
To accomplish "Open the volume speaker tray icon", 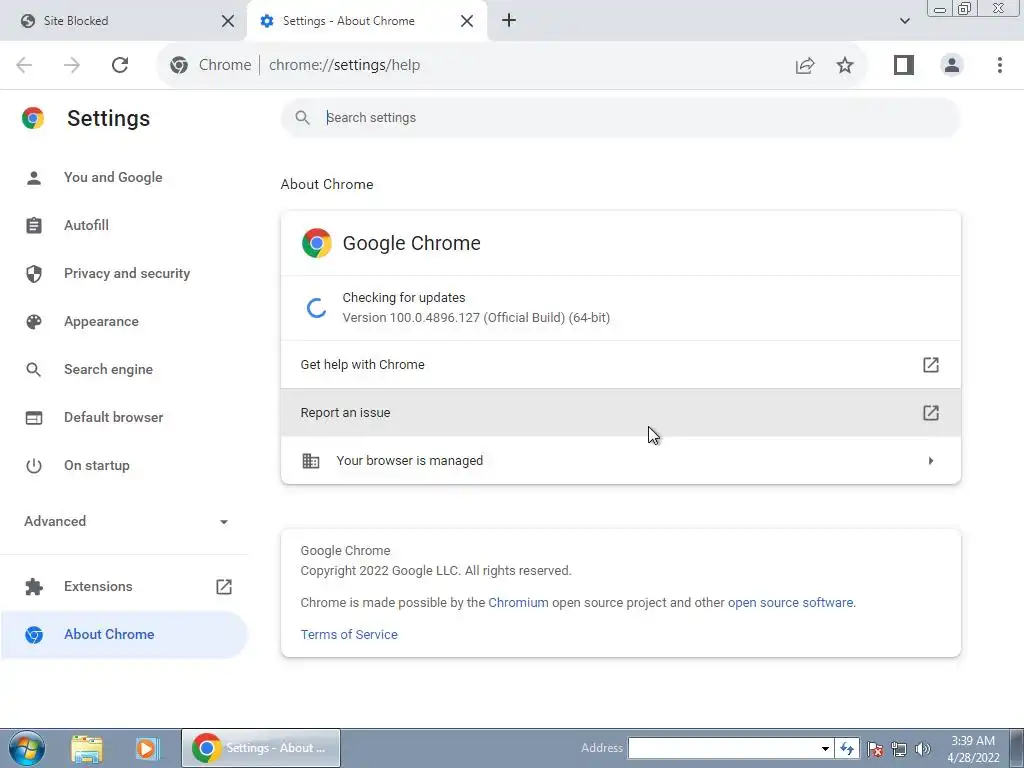I will click(923, 749).
